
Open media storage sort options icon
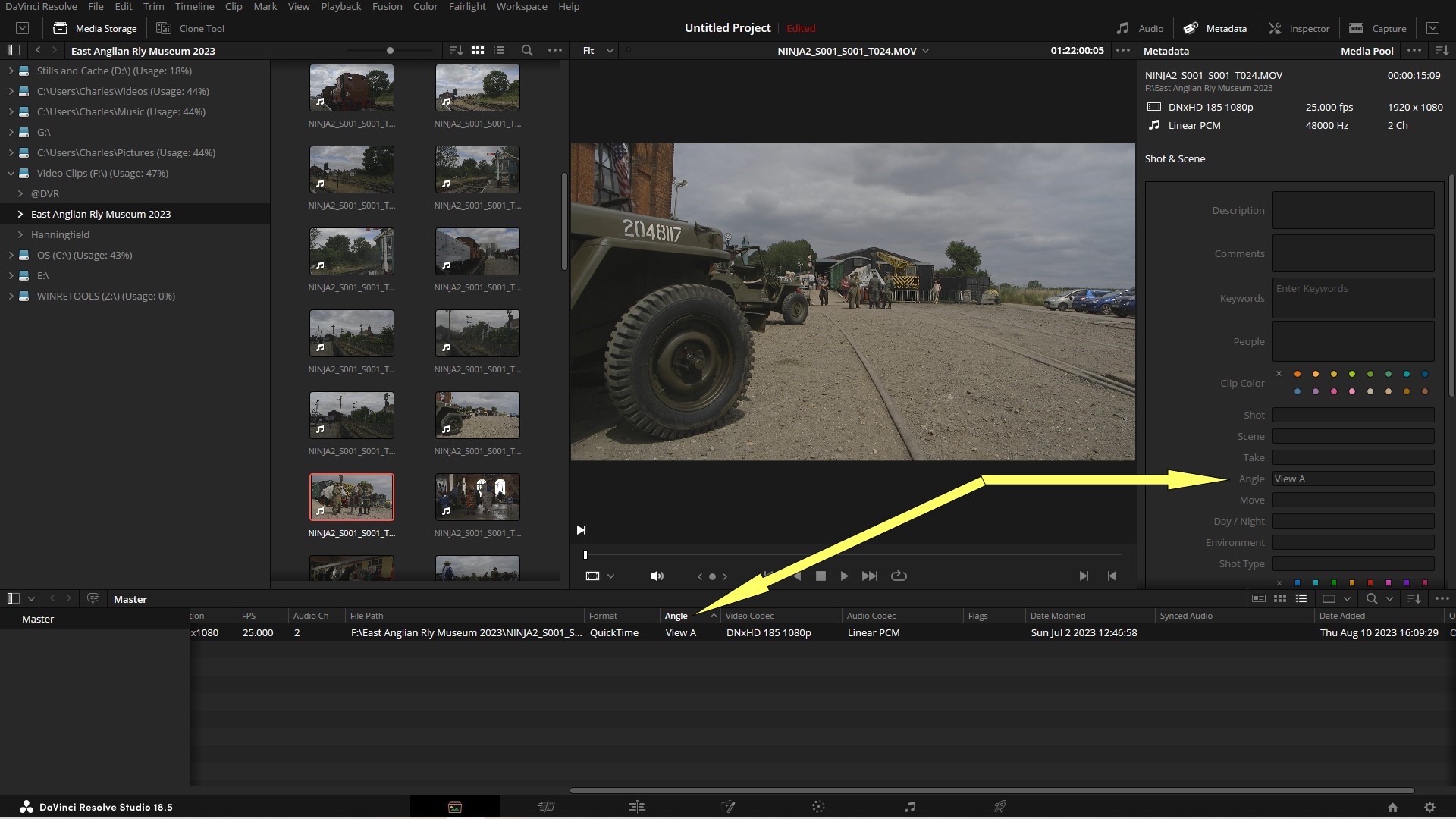pyautogui.click(x=456, y=50)
